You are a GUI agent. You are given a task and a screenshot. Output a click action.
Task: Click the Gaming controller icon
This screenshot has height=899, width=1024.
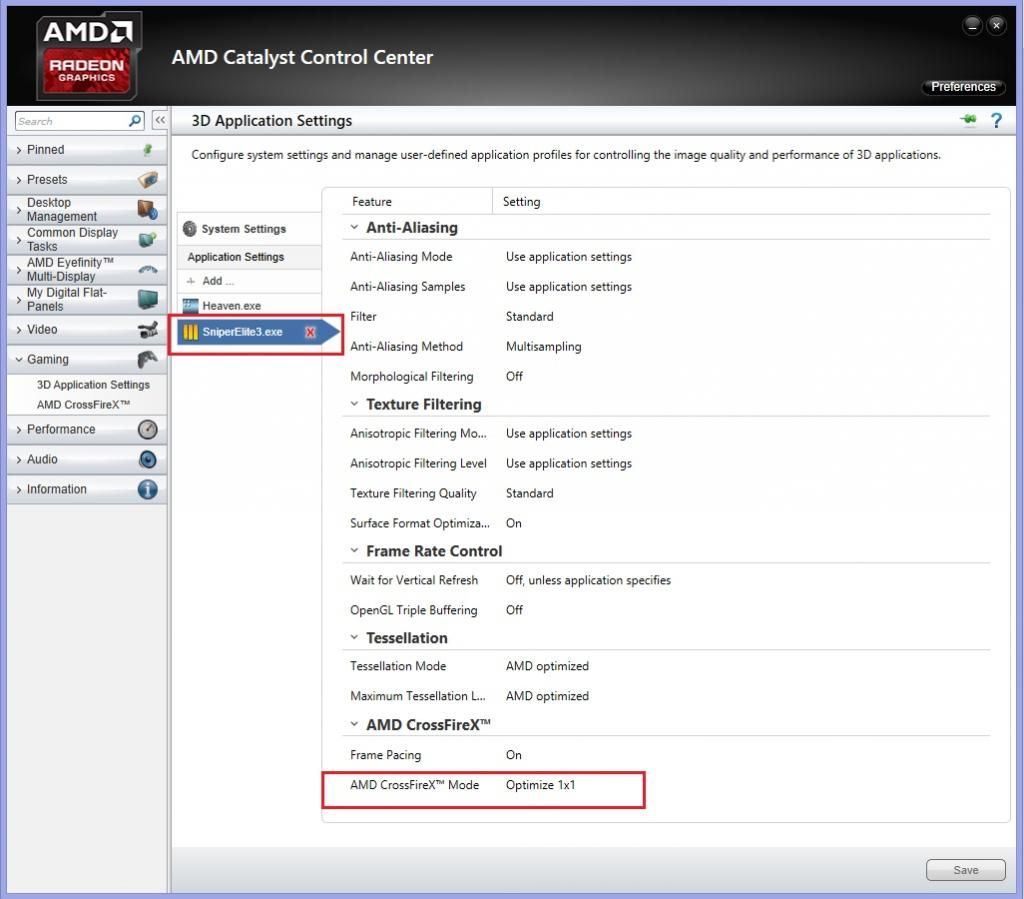pyautogui.click(x=148, y=359)
